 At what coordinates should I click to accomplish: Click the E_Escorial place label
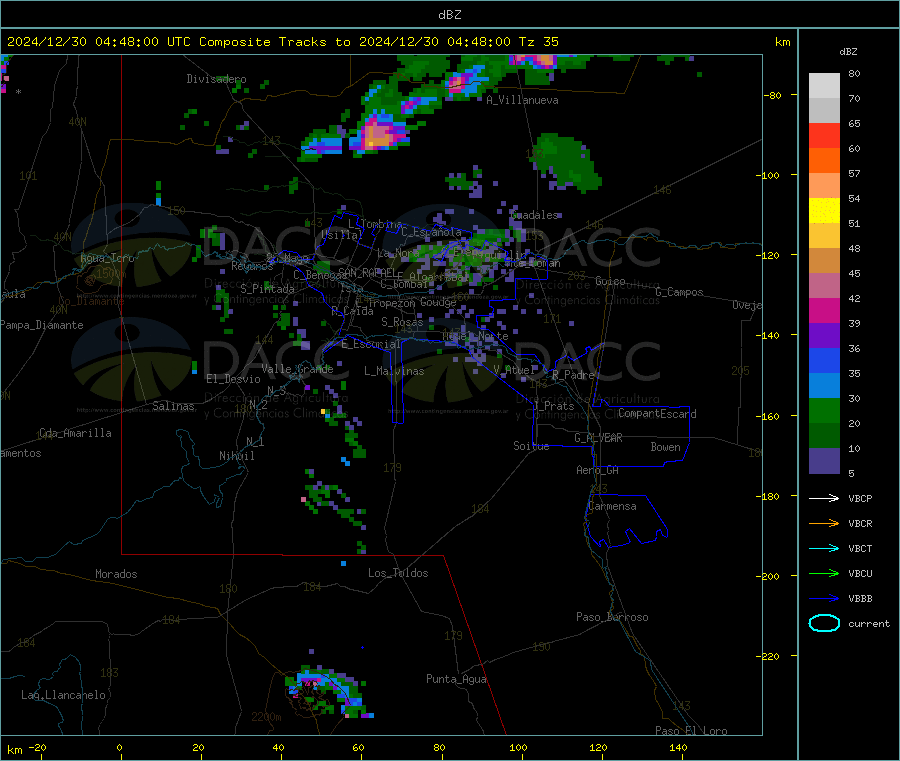click(x=370, y=344)
